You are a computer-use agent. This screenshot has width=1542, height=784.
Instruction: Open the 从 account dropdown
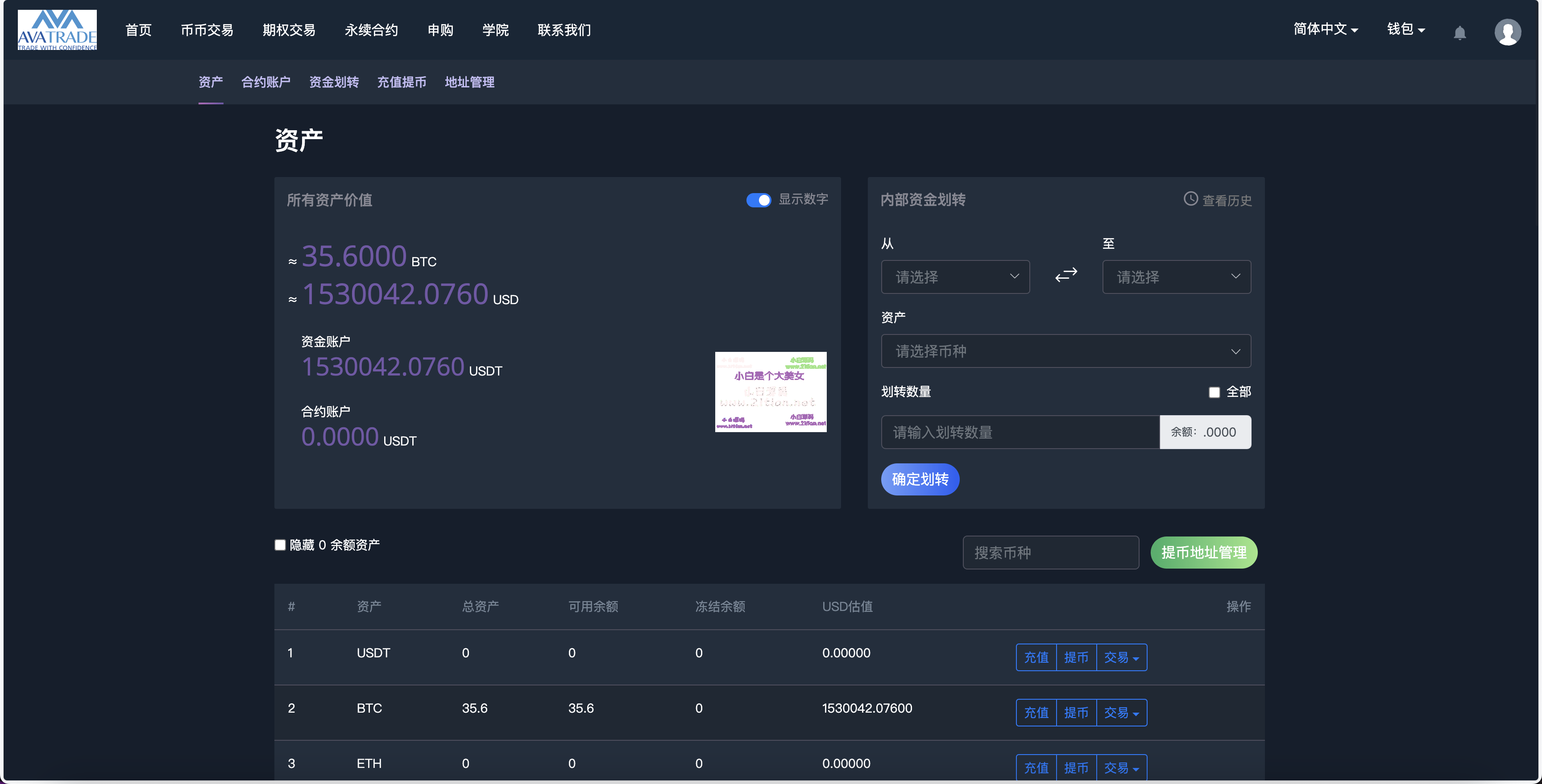(x=955, y=276)
